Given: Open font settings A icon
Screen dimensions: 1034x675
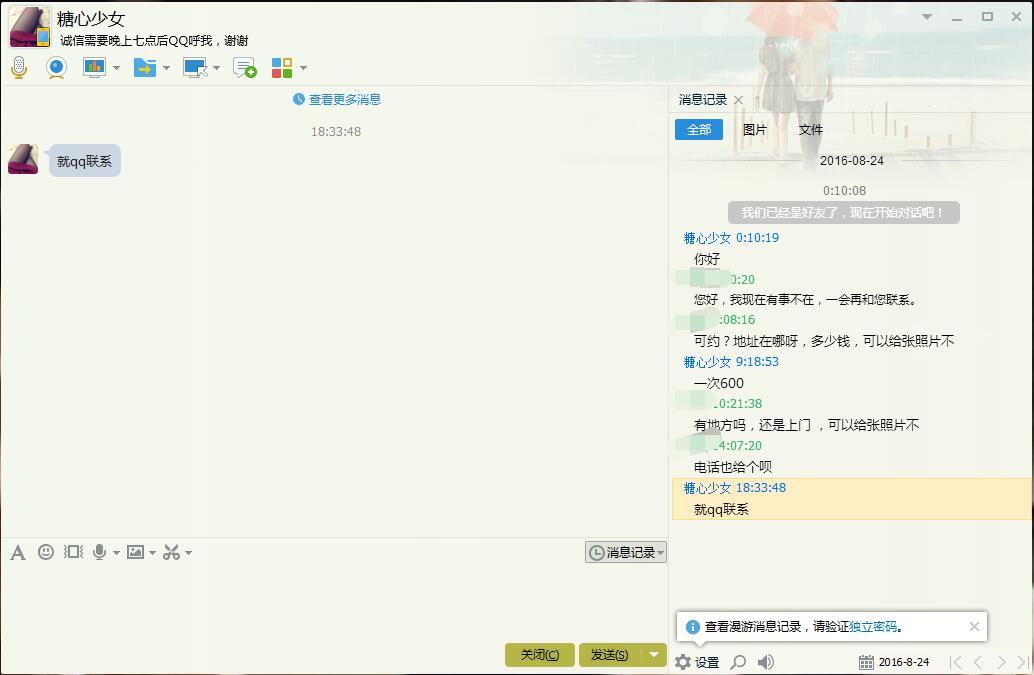Looking at the screenshot, I should (x=18, y=552).
